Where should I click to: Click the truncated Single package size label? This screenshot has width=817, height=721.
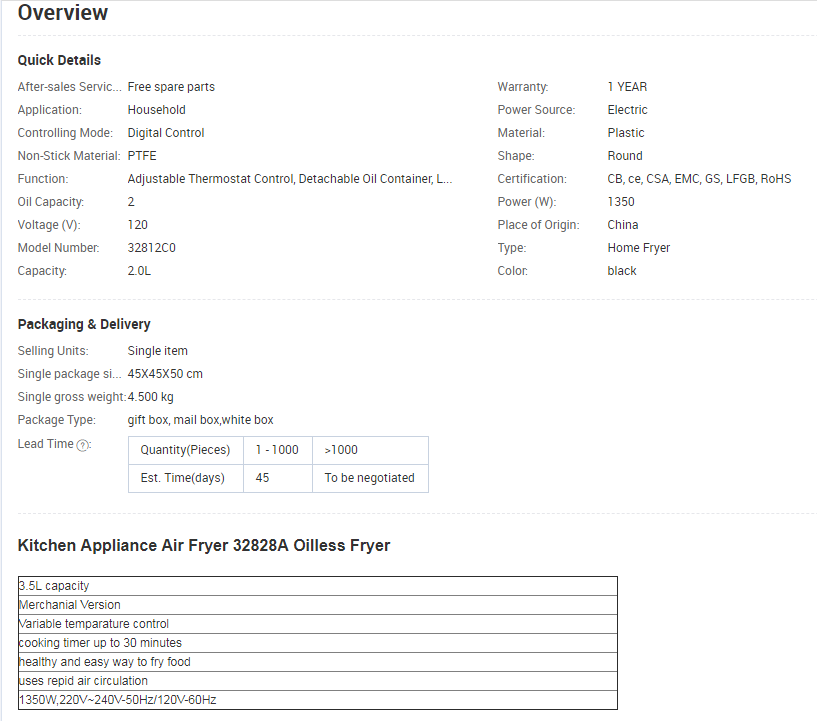69,374
